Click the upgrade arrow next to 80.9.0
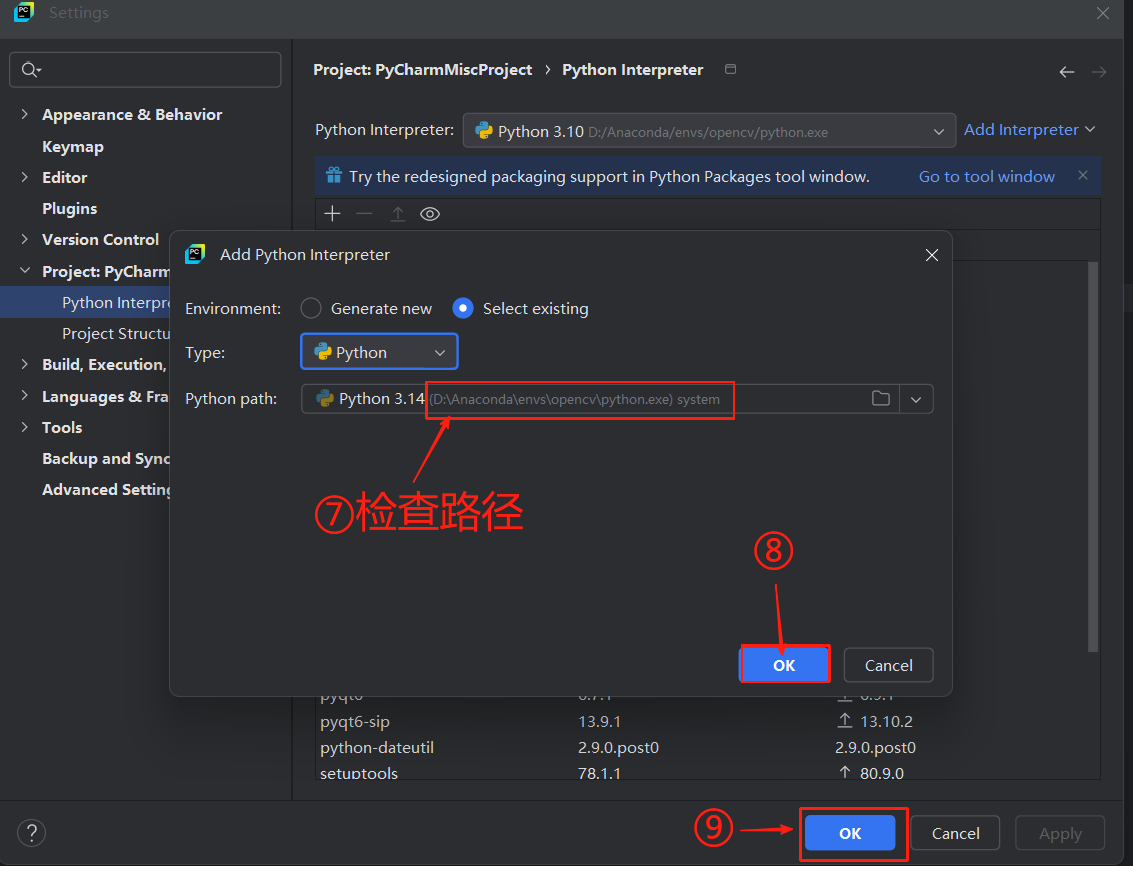Screen dimensions: 1133x872 844,772
